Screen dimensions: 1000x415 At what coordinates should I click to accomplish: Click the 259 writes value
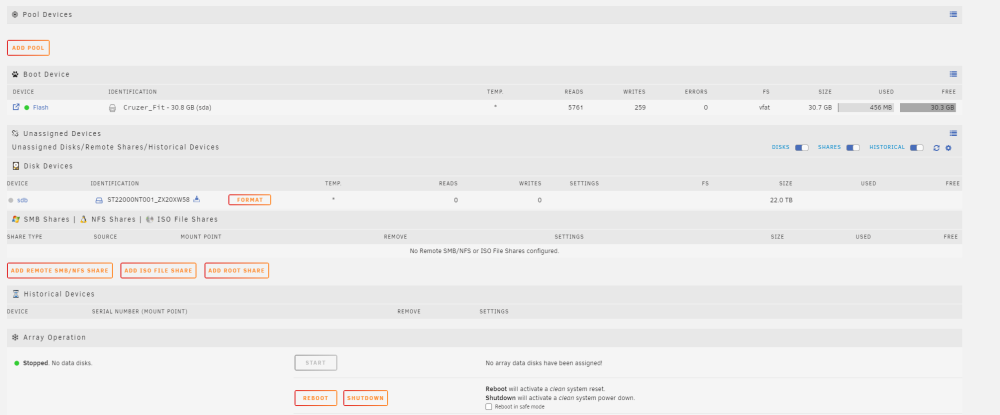tap(640, 108)
